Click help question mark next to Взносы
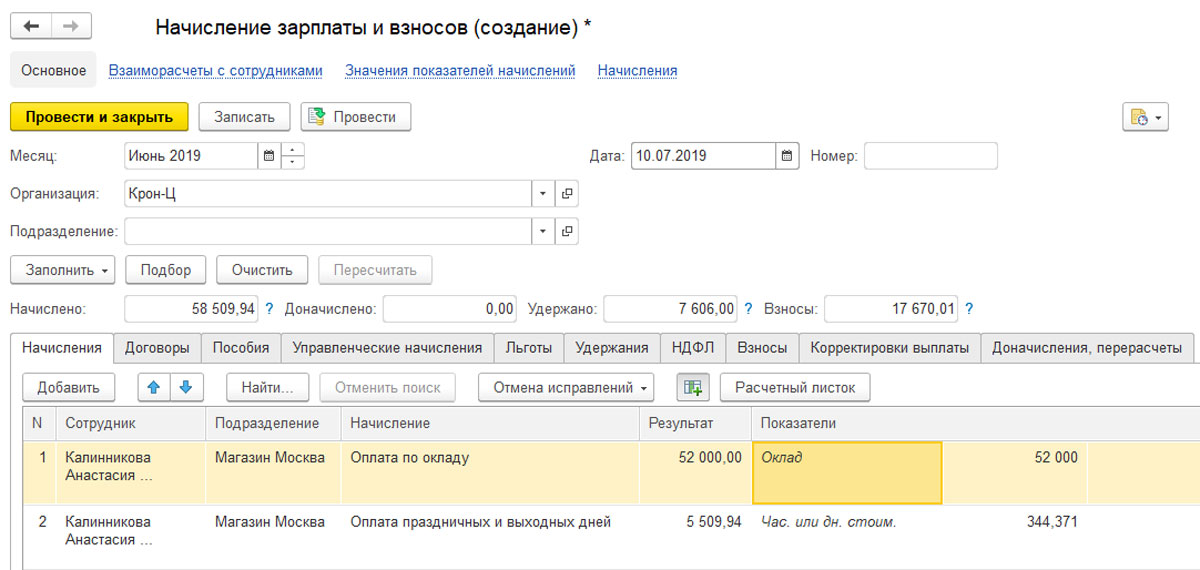Screen dimensions: 1200x570 click(969, 310)
